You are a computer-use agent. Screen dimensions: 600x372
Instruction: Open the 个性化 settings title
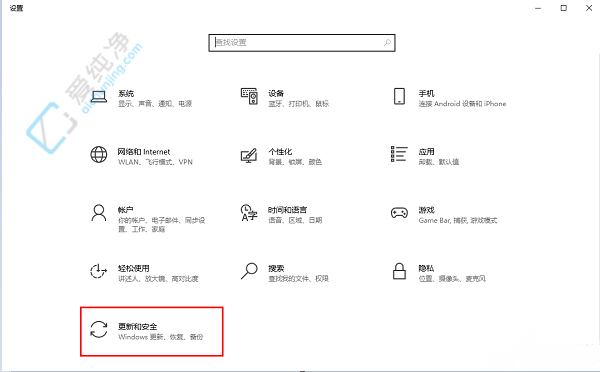pyautogui.click(x=280, y=152)
